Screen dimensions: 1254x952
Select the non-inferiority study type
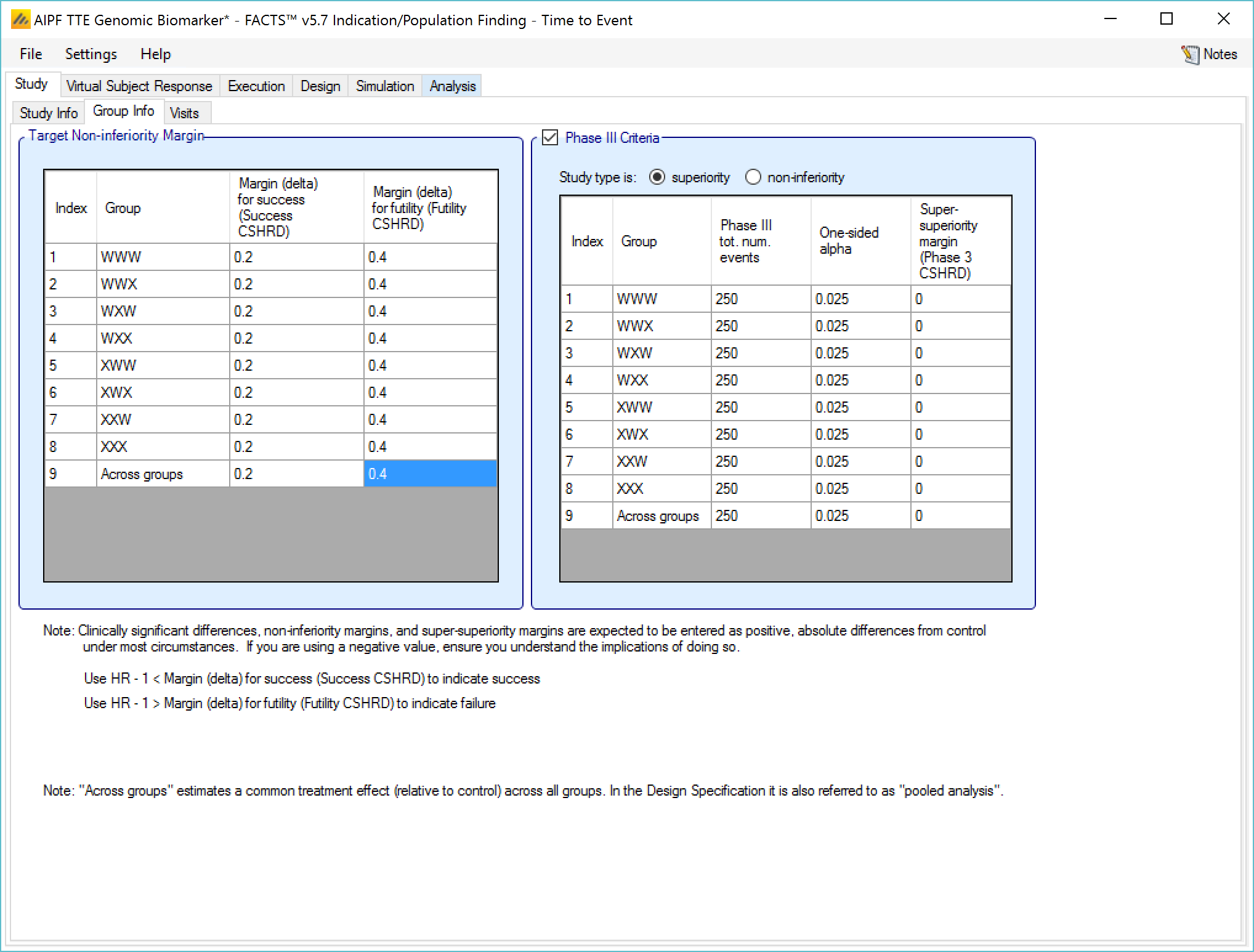[x=753, y=177]
